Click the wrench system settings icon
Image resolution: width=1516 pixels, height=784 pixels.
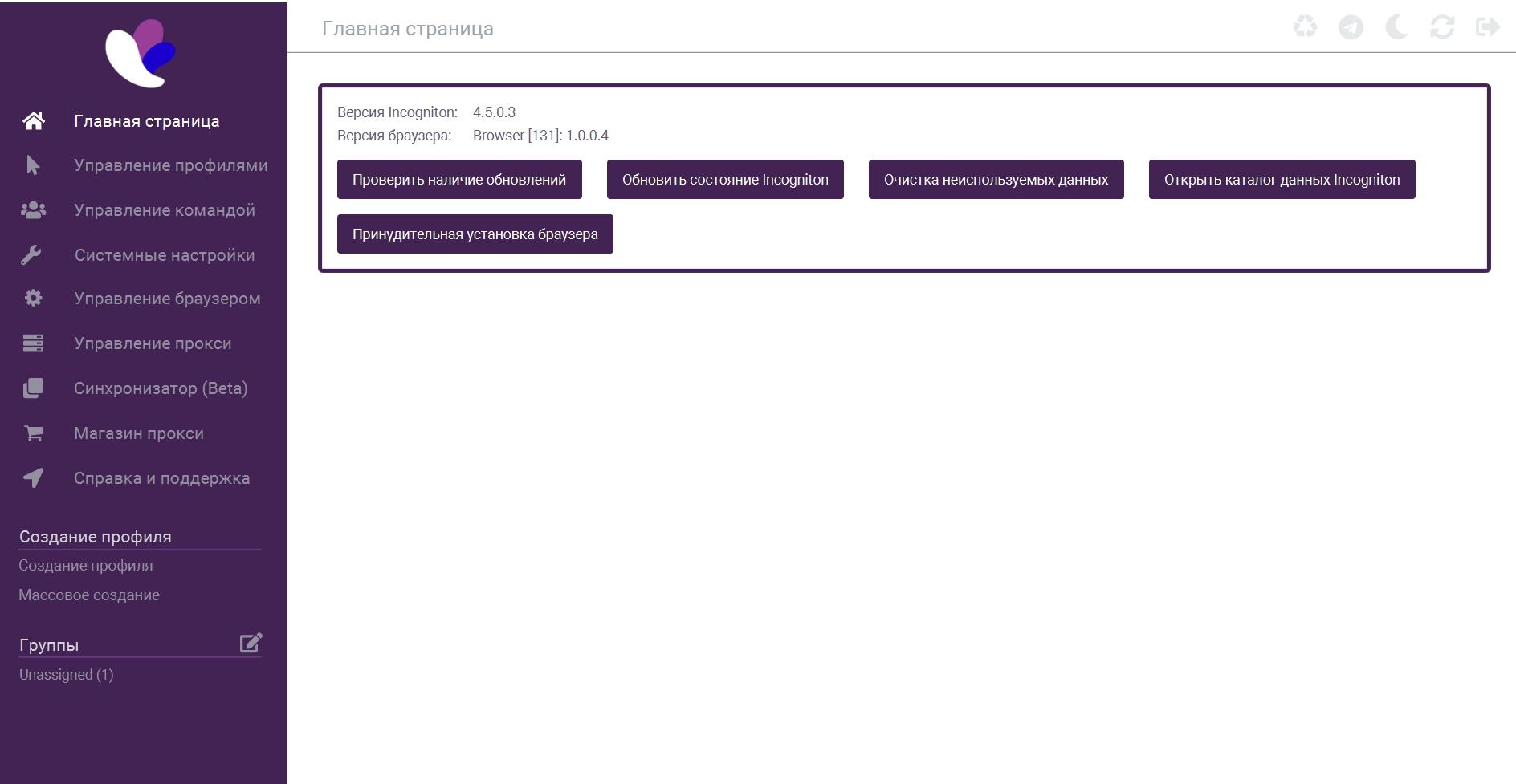[x=31, y=255]
